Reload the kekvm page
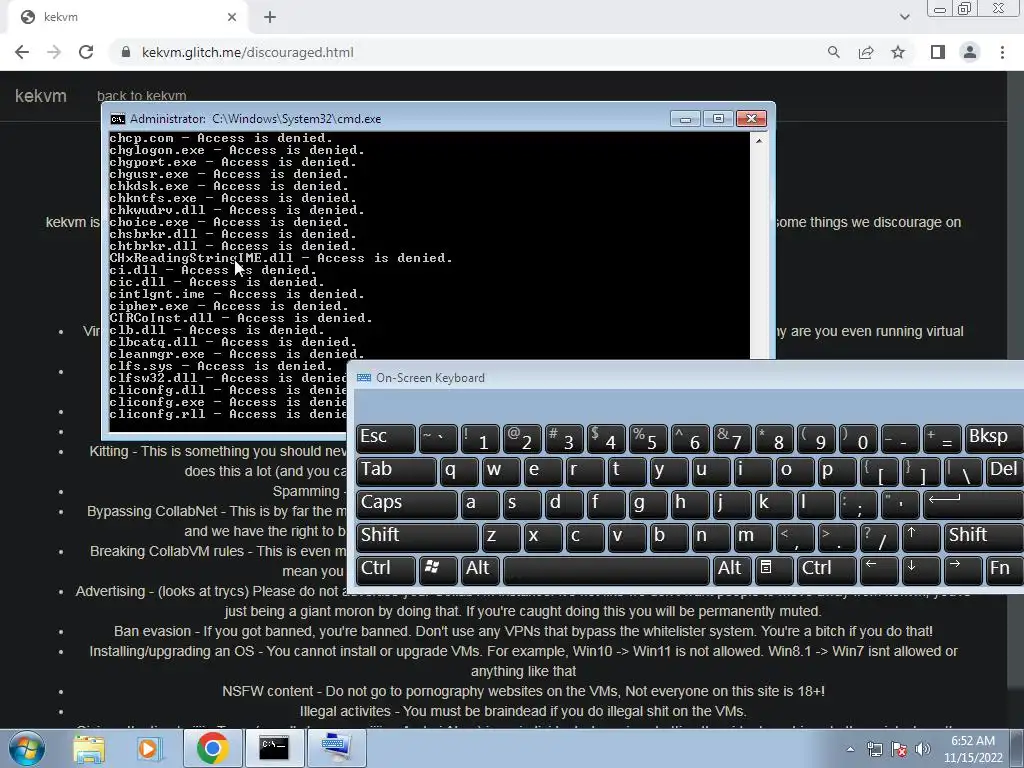Image resolution: width=1024 pixels, height=768 pixels. tap(86, 52)
